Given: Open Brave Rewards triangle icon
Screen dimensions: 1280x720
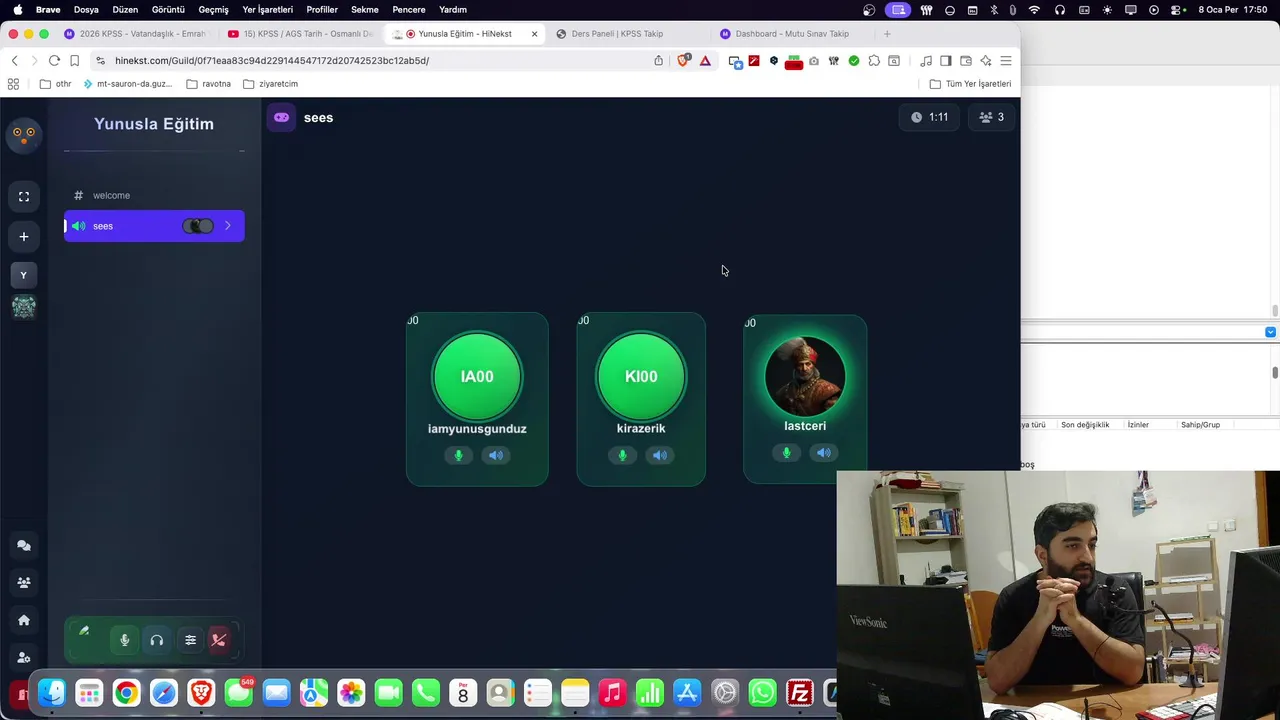Looking at the screenshot, I should [x=705, y=61].
